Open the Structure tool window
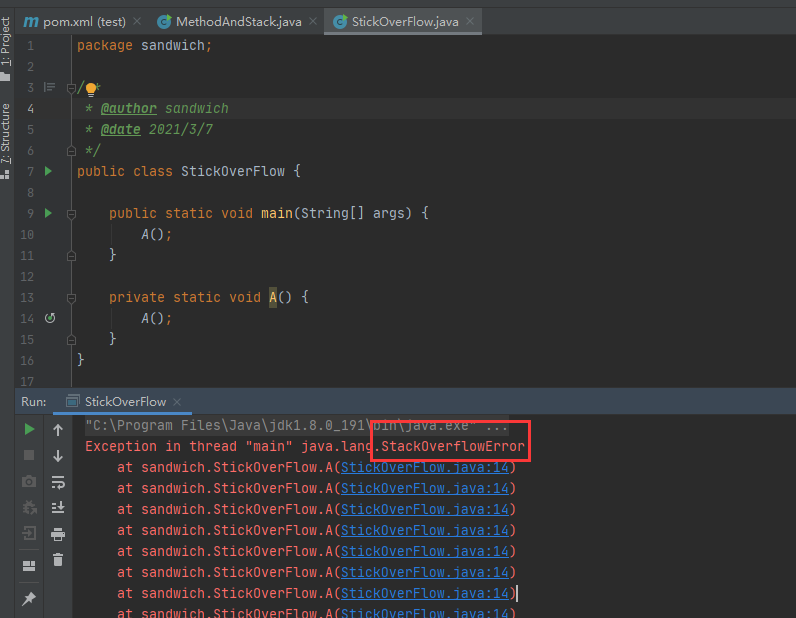This screenshot has height=618, width=796. pyautogui.click(x=6, y=141)
